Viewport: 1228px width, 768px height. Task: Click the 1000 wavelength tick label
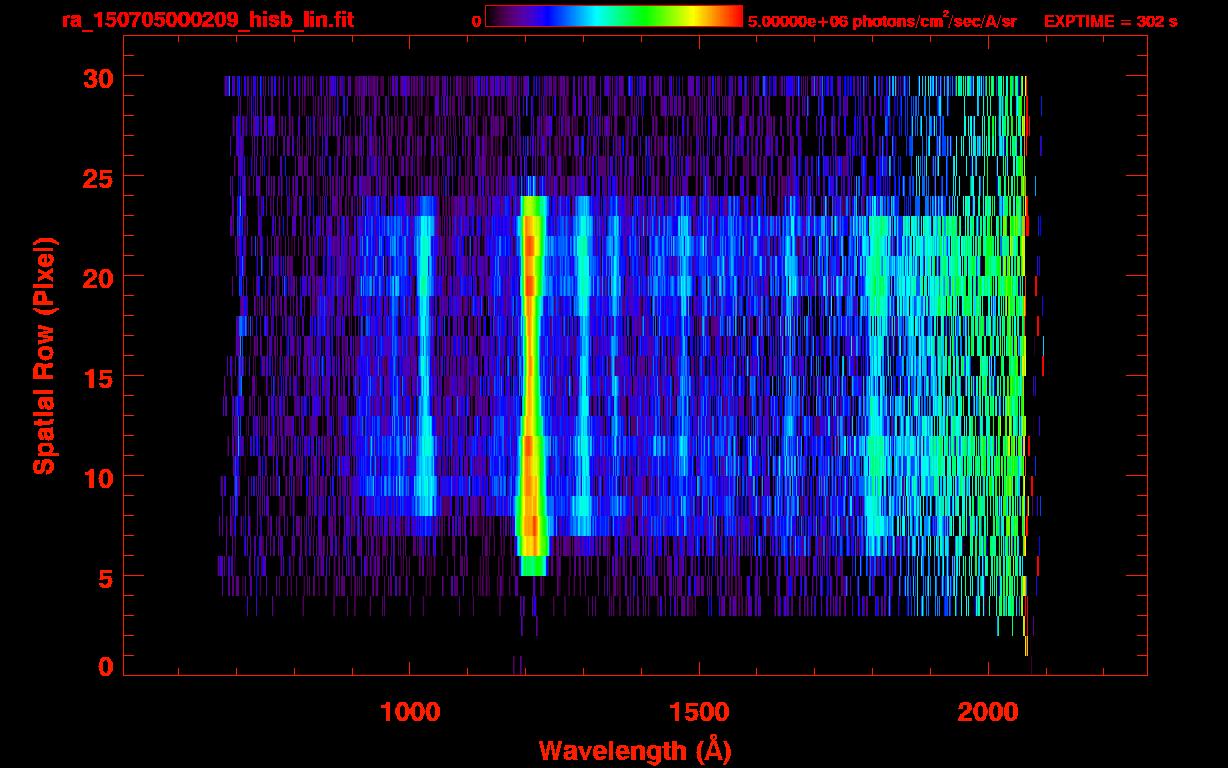click(410, 712)
